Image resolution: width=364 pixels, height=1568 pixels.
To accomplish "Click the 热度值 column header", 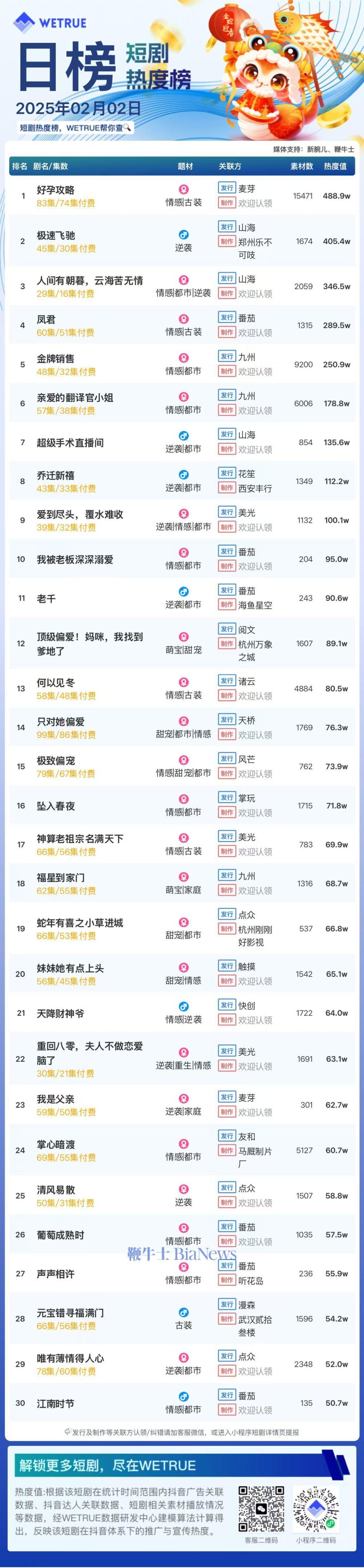I will (335, 166).
